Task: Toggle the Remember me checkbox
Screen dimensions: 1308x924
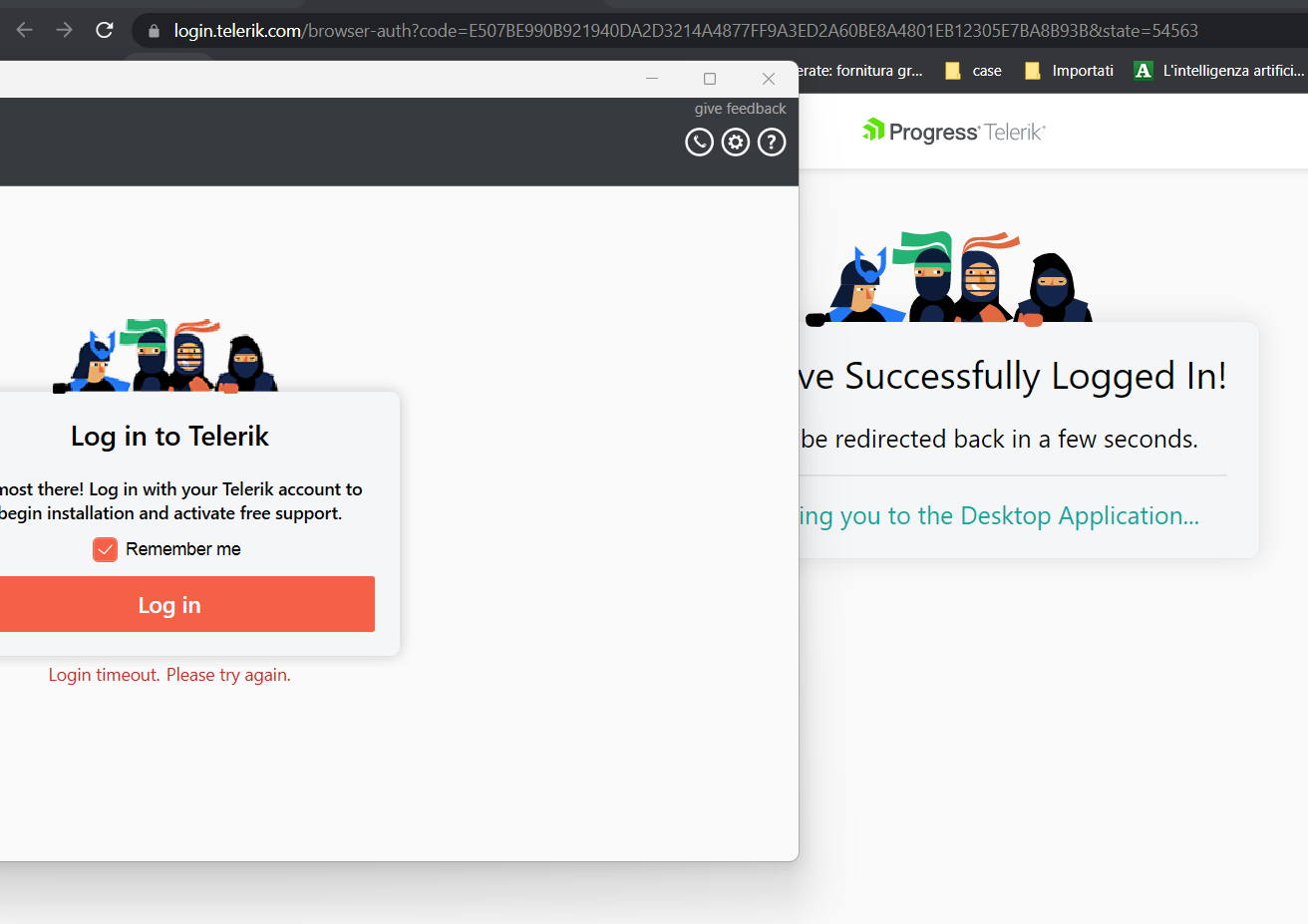Action: click(105, 549)
